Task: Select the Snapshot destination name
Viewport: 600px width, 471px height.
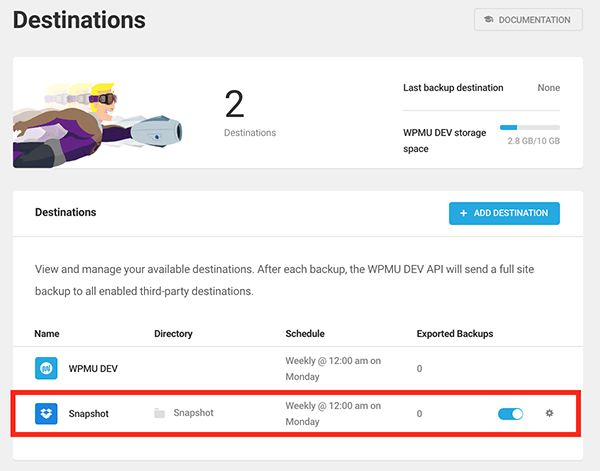Action: 89,413
